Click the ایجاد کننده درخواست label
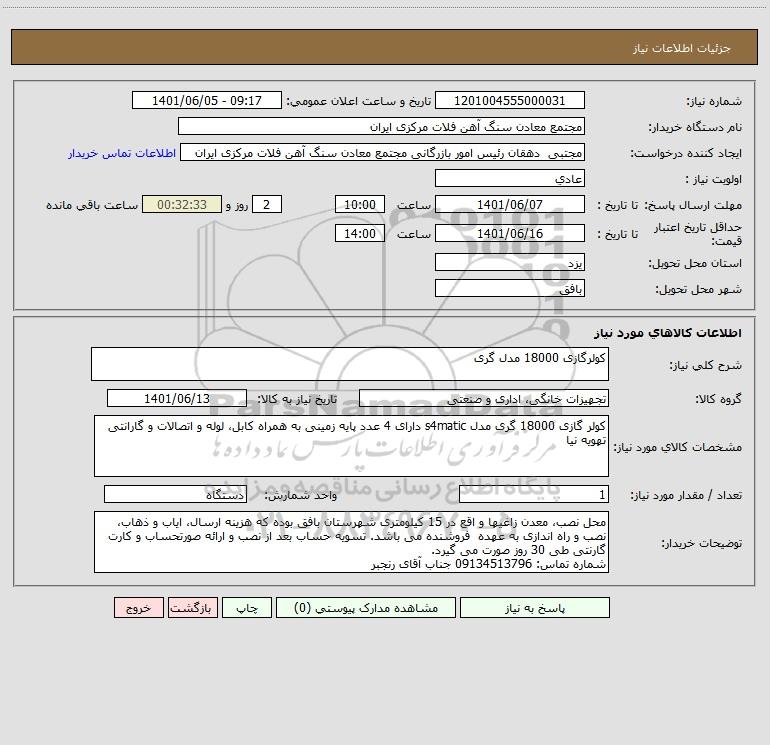This screenshot has height=745, width=770. (686, 154)
